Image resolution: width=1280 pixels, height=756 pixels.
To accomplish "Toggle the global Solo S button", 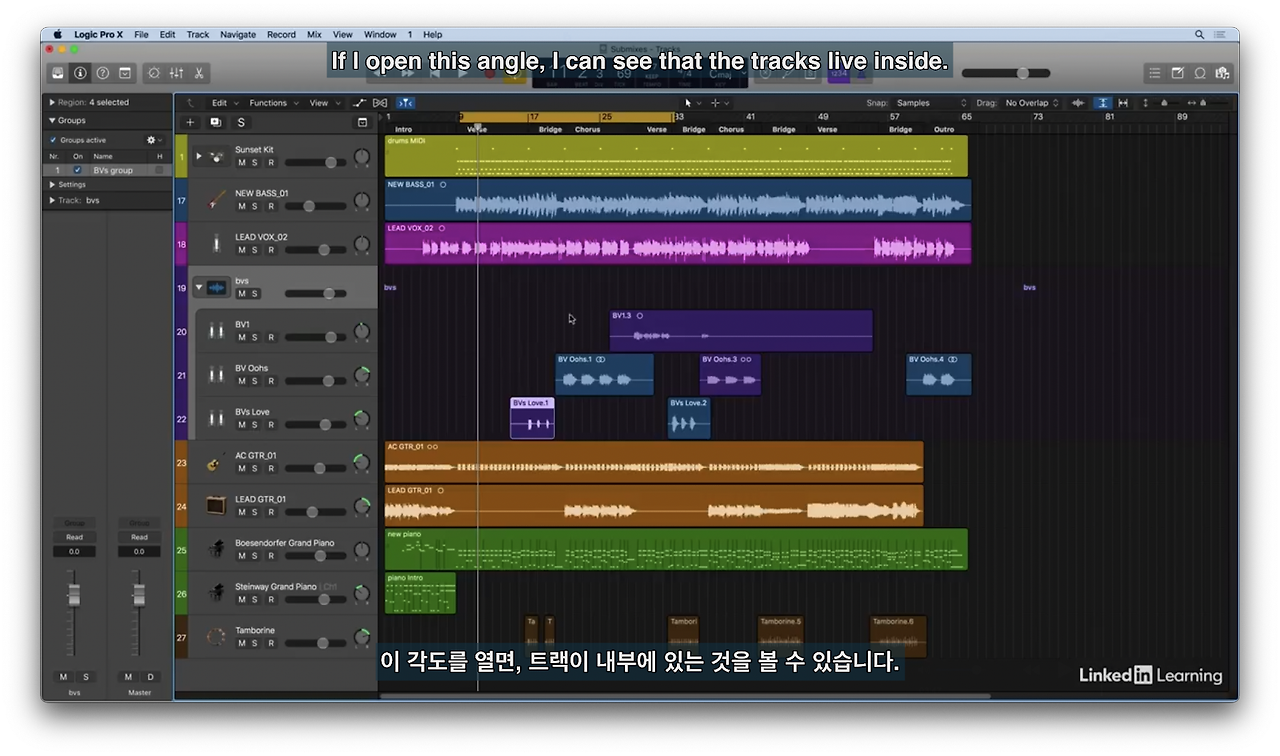I will point(241,123).
